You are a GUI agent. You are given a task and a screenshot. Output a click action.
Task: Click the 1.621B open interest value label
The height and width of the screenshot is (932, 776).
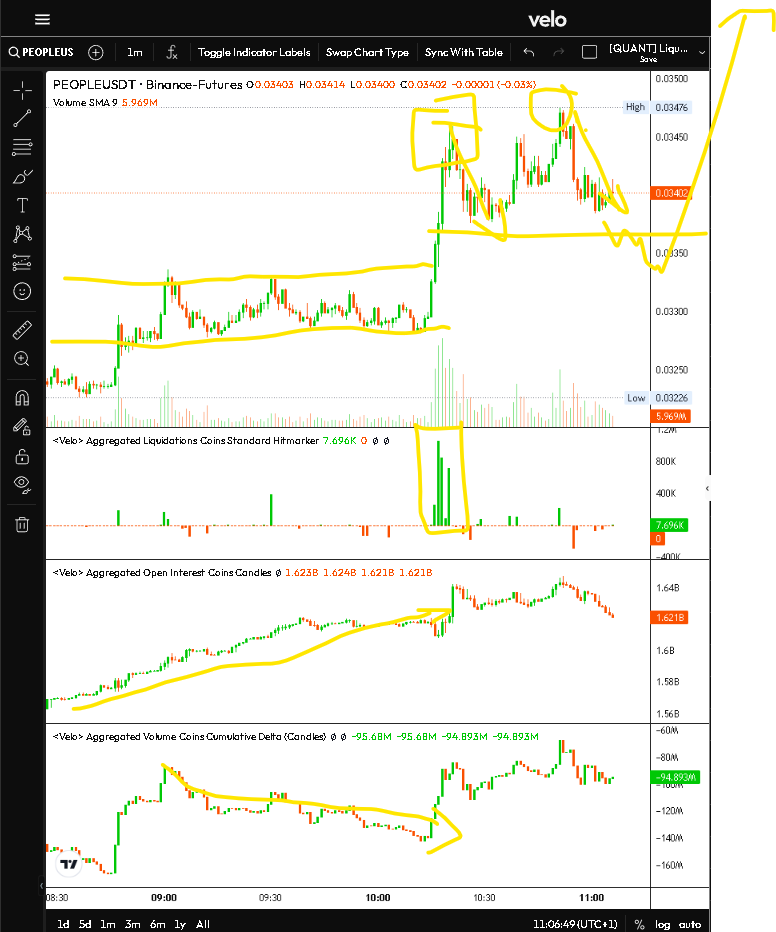(670, 618)
